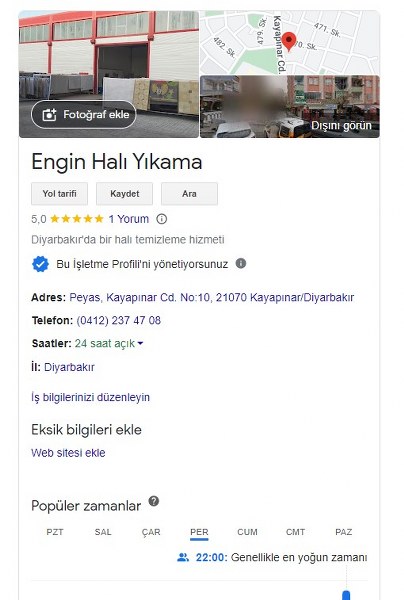Select the CUM day tab
Screen dimensions: 404x600
click(x=247, y=532)
